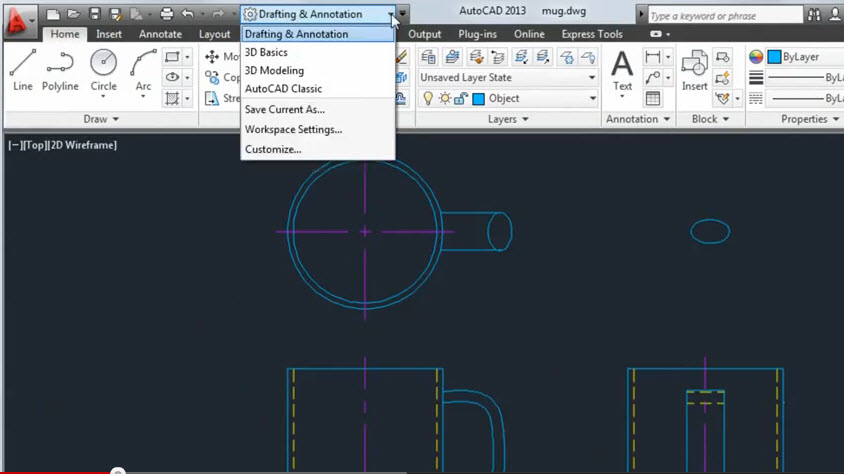
Task: Select the Text annotation tool
Action: pos(622,70)
